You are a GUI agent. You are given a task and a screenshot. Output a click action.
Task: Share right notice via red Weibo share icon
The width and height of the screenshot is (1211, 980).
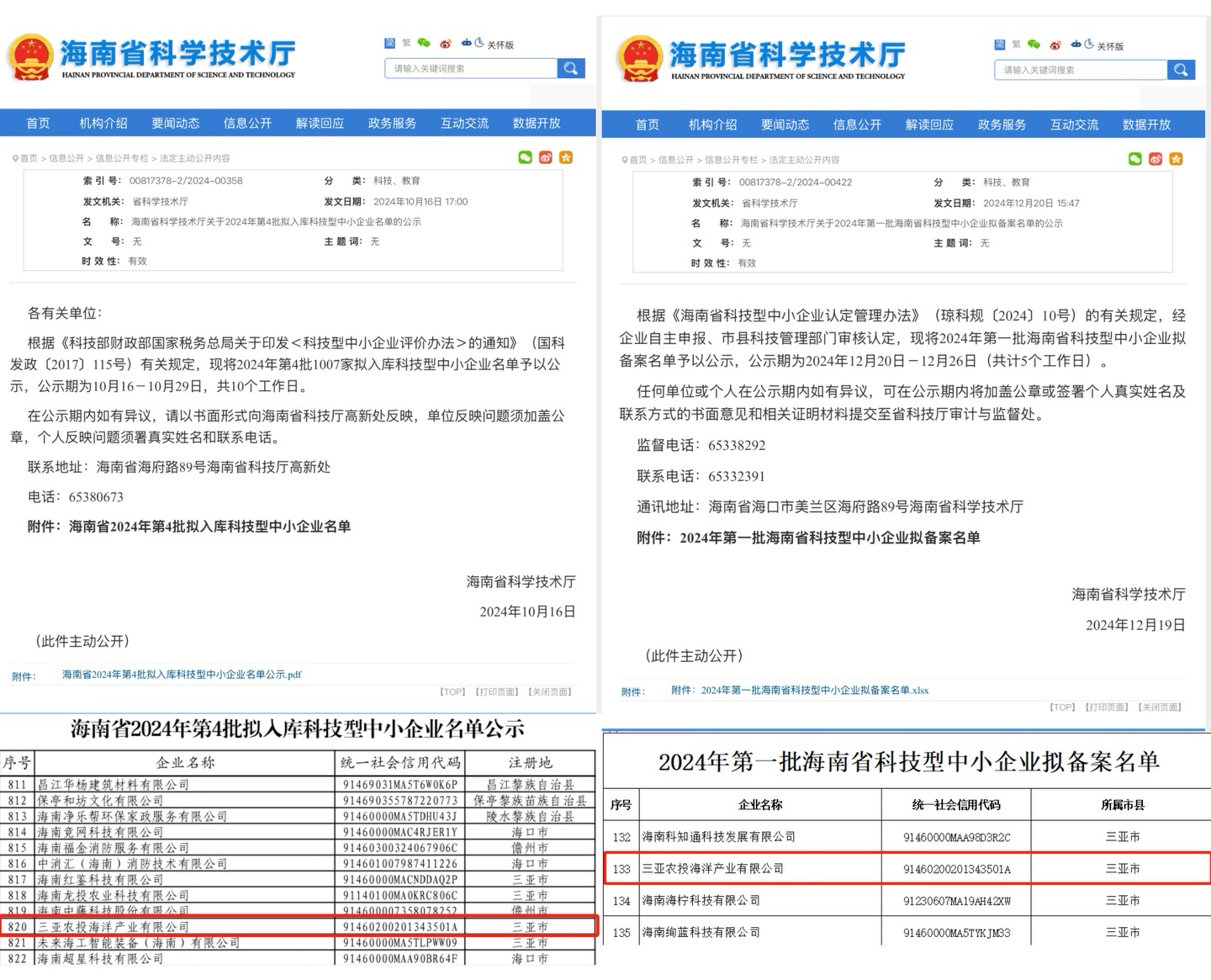coord(1155,159)
